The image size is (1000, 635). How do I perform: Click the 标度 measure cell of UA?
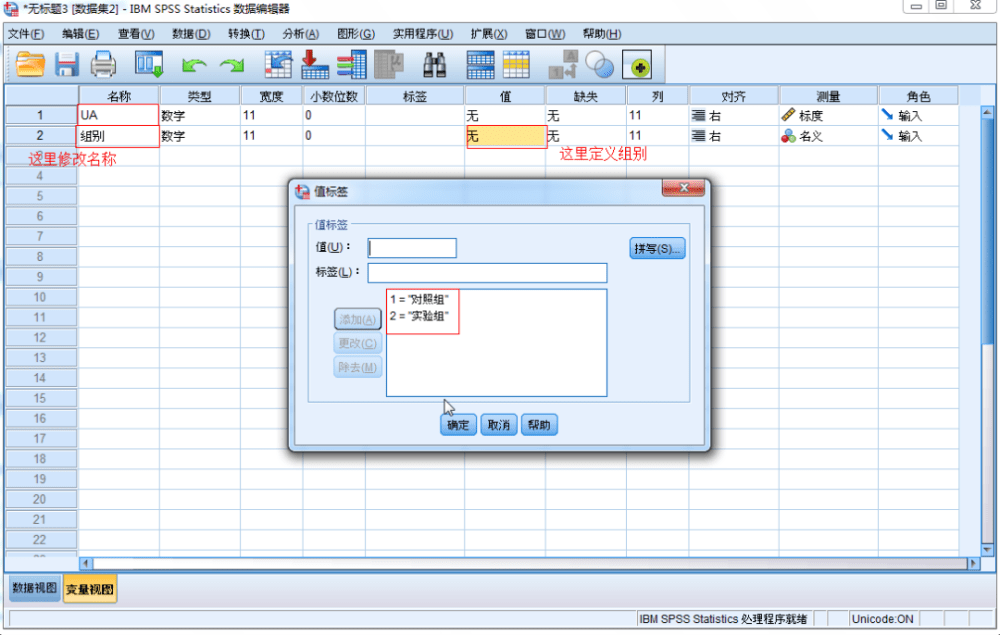point(828,115)
